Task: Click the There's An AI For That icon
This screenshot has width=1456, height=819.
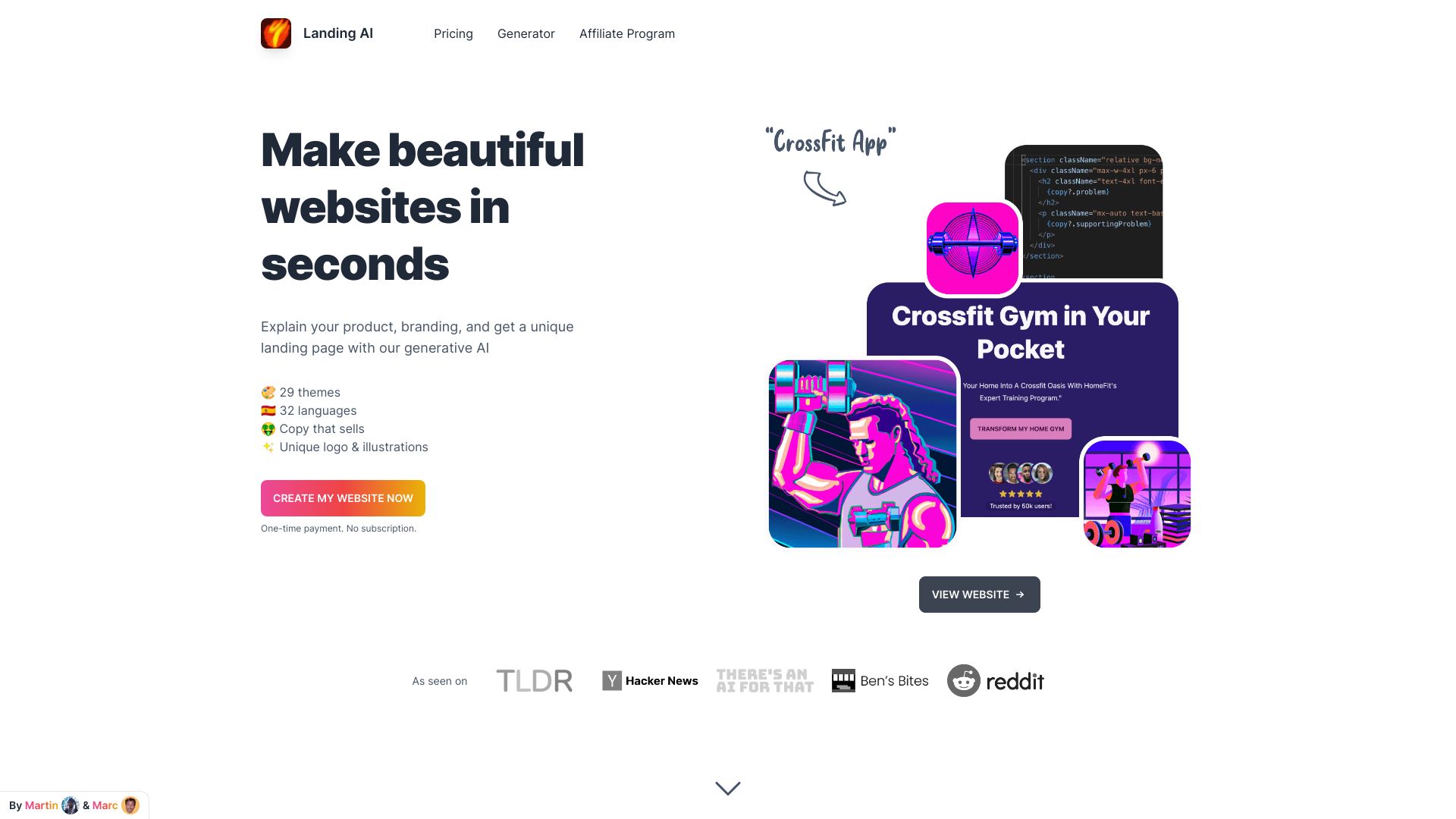Action: click(x=764, y=681)
